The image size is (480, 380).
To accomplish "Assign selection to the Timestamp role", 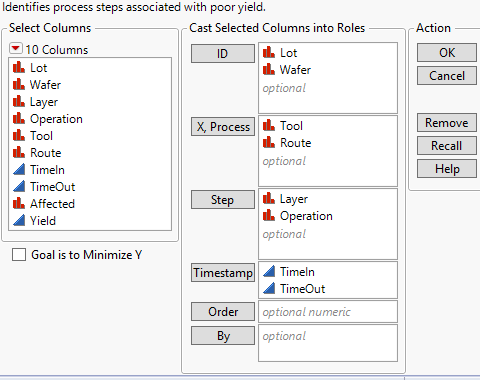I will coord(223,273).
